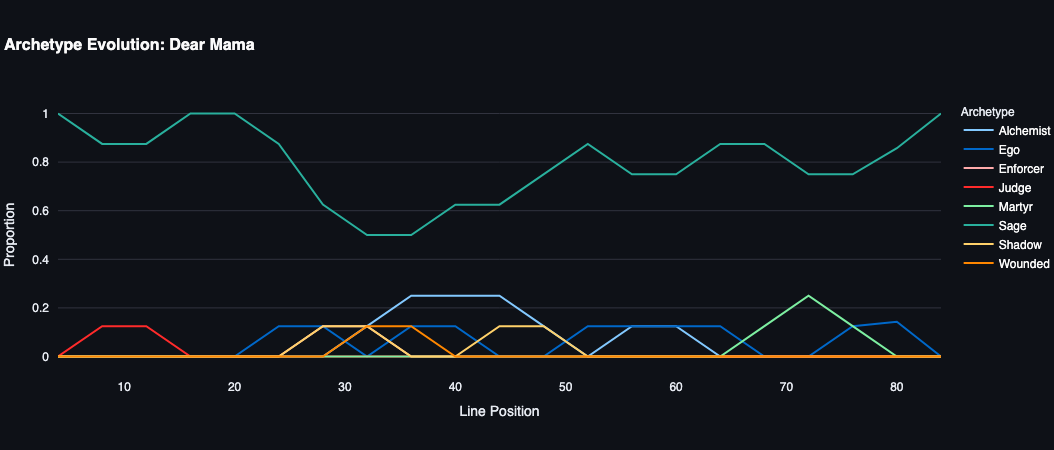Click the red Judge plateau near position 10
The height and width of the screenshot is (450, 1054).
[124, 326]
